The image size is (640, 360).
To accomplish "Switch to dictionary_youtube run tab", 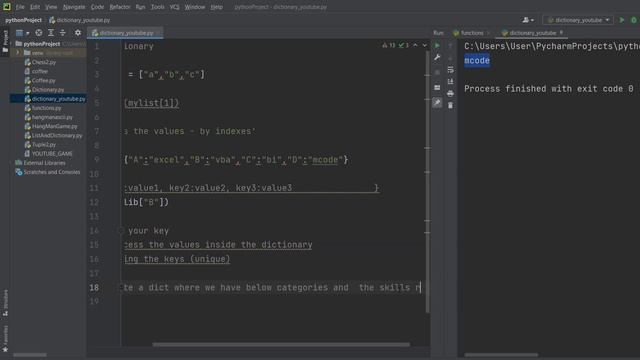I will [x=532, y=33].
